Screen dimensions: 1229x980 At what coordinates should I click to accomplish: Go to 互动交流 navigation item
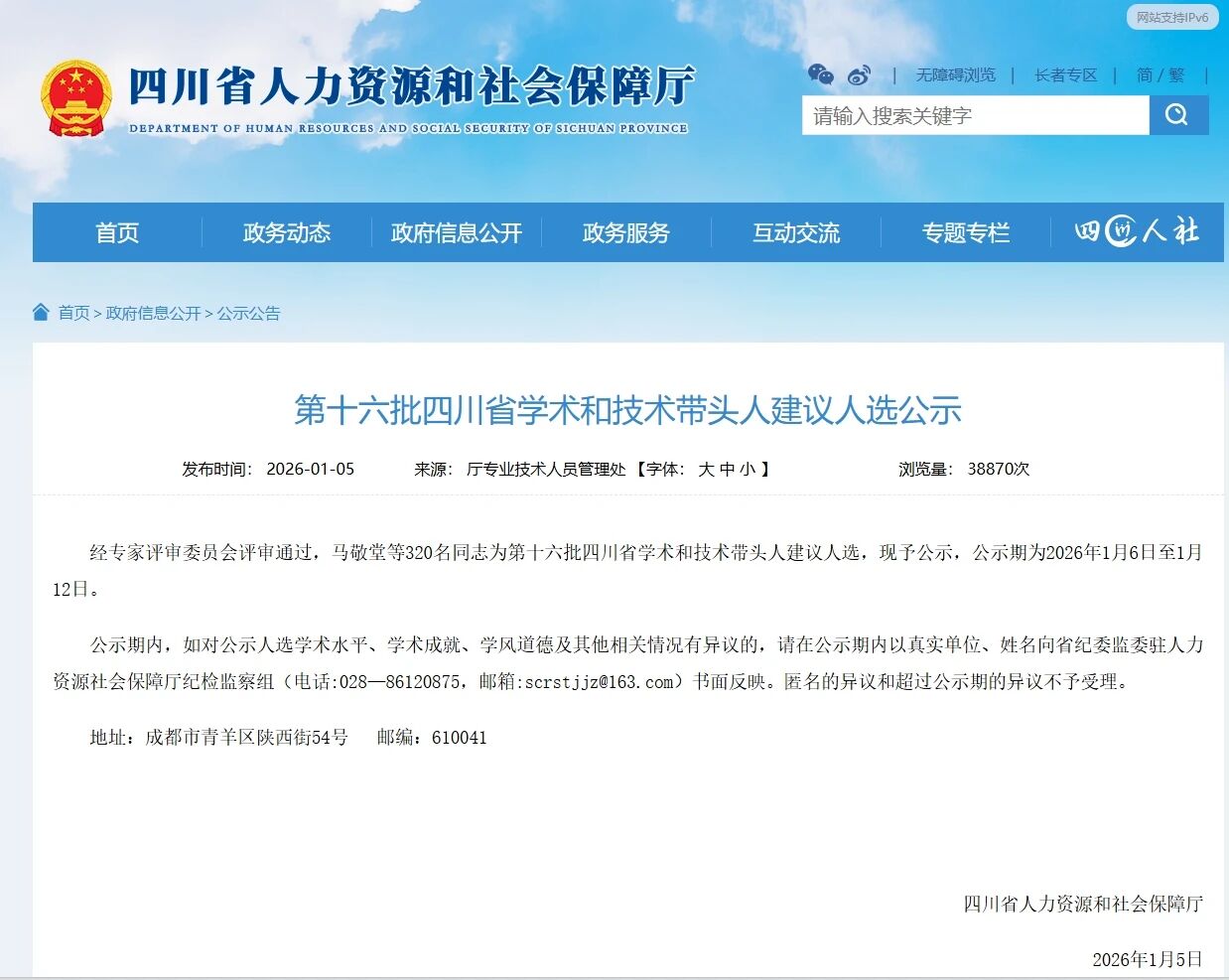coord(796,232)
